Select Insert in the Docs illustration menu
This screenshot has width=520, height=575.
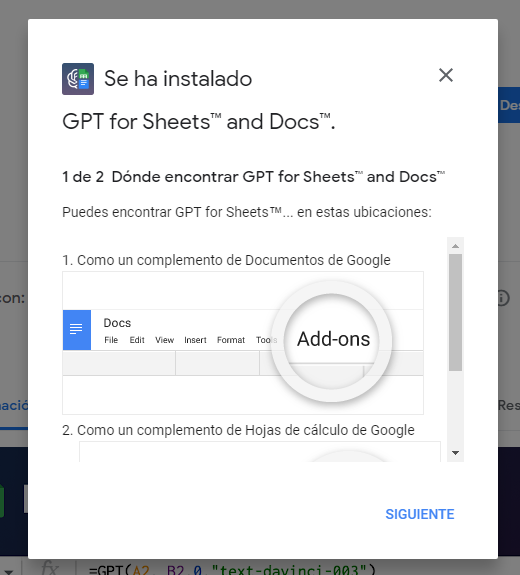[195, 340]
